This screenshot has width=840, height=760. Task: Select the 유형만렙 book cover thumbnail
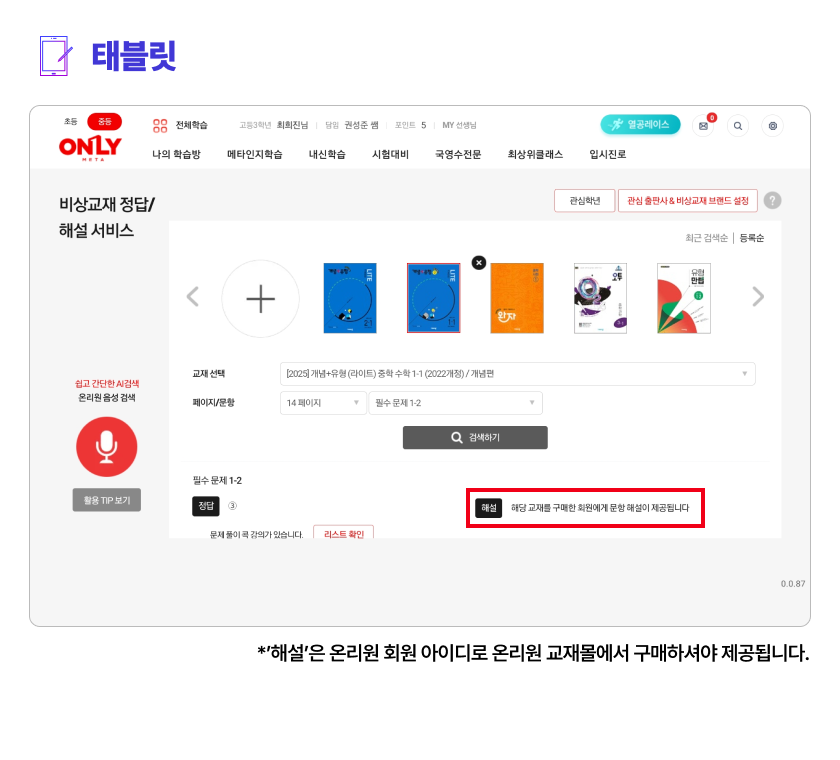tap(684, 298)
